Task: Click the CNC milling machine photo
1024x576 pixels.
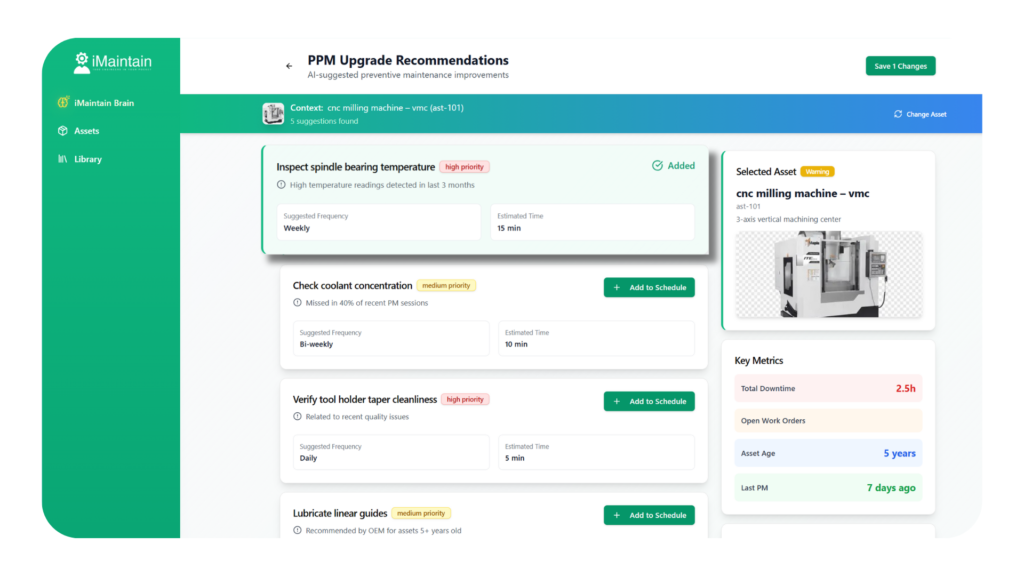Action: pos(828,276)
